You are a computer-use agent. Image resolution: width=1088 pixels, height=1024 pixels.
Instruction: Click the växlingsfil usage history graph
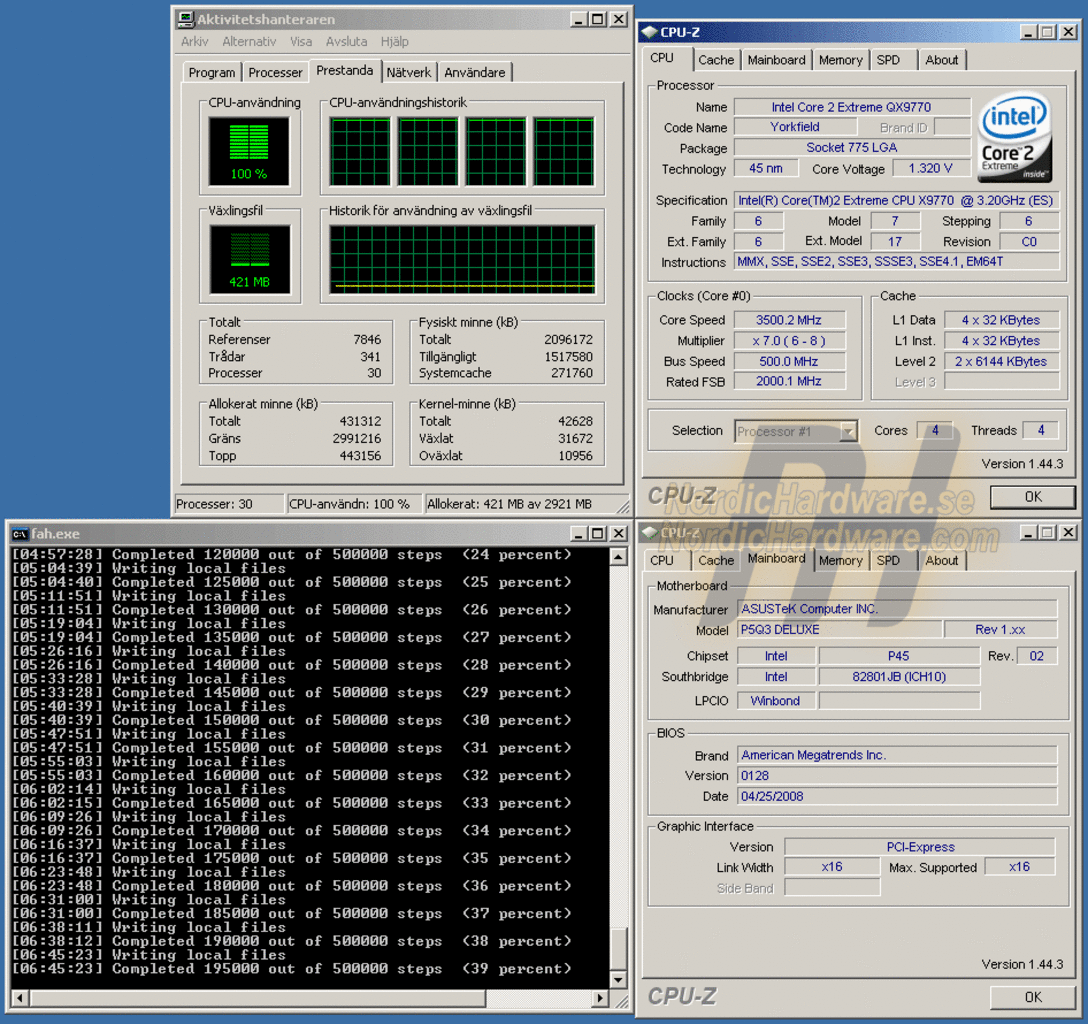(x=462, y=259)
